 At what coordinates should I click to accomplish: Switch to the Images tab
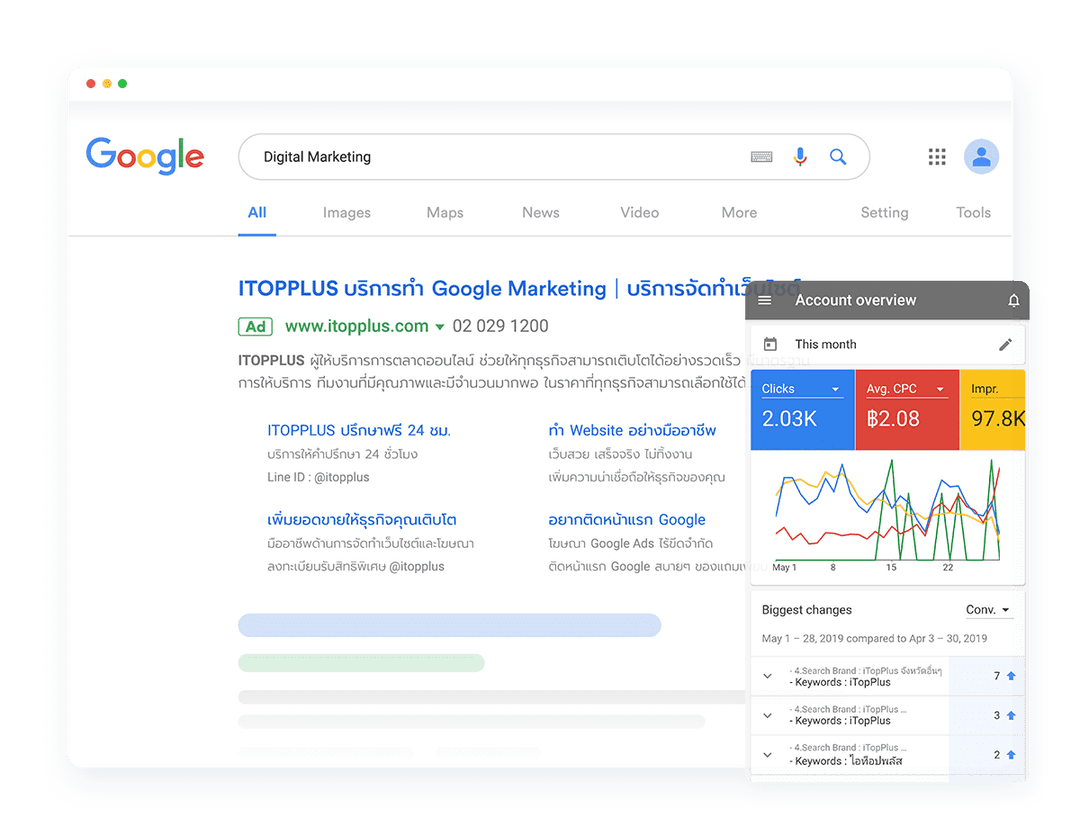(346, 212)
